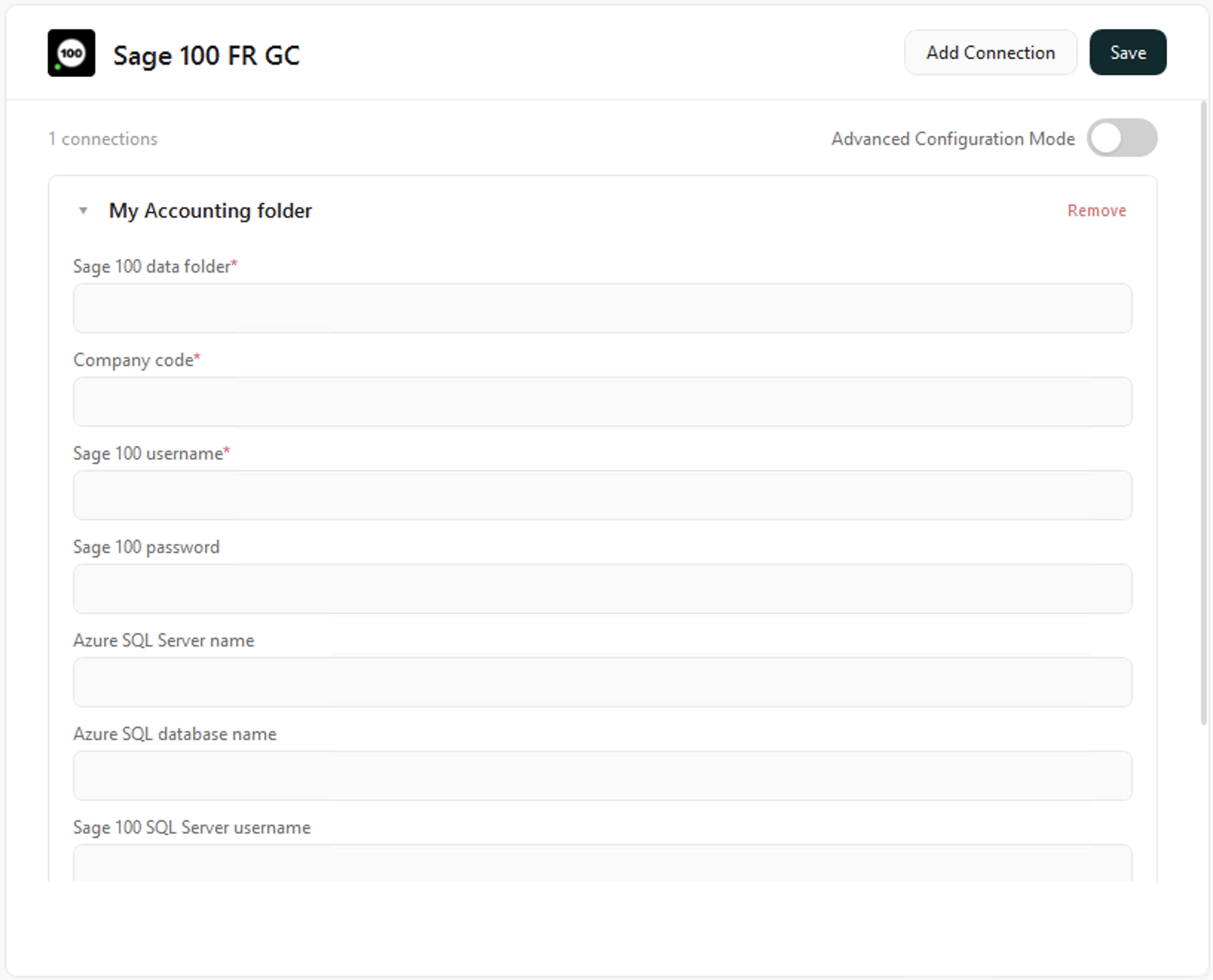Toggle Advanced Configuration Mode switch

pos(1122,138)
